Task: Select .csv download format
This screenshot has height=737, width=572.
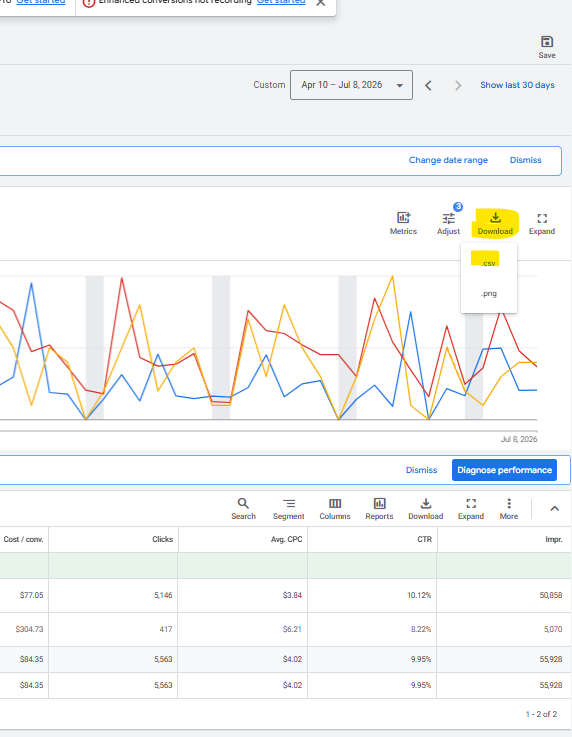Action: [x=488, y=263]
